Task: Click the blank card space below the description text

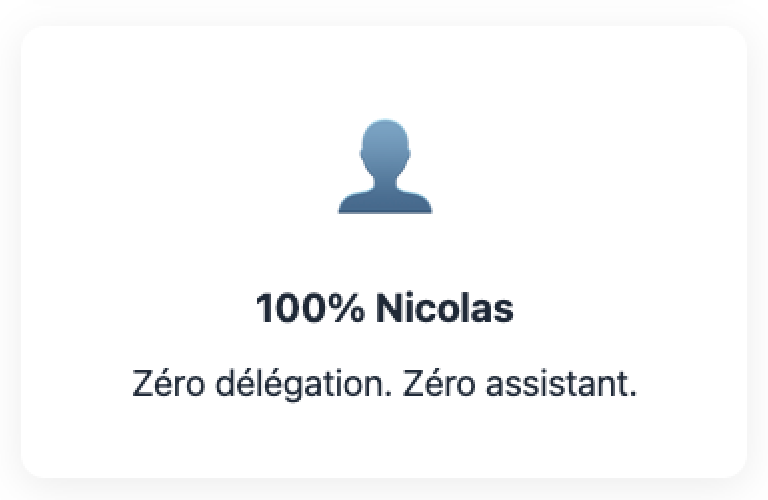Action: pos(384,440)
